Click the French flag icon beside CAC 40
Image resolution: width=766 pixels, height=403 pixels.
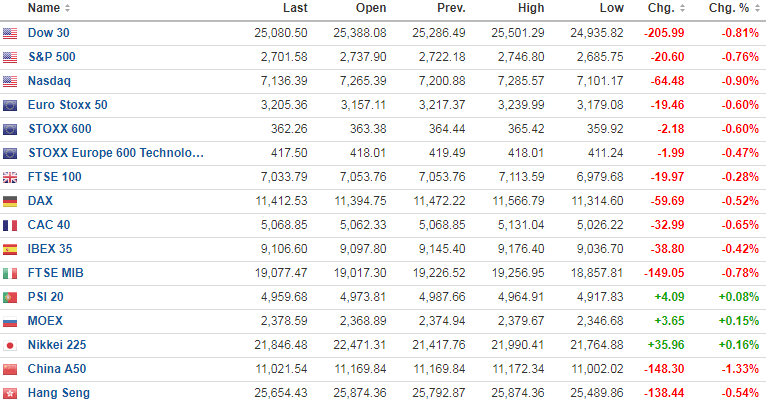[x=10, y=225]
